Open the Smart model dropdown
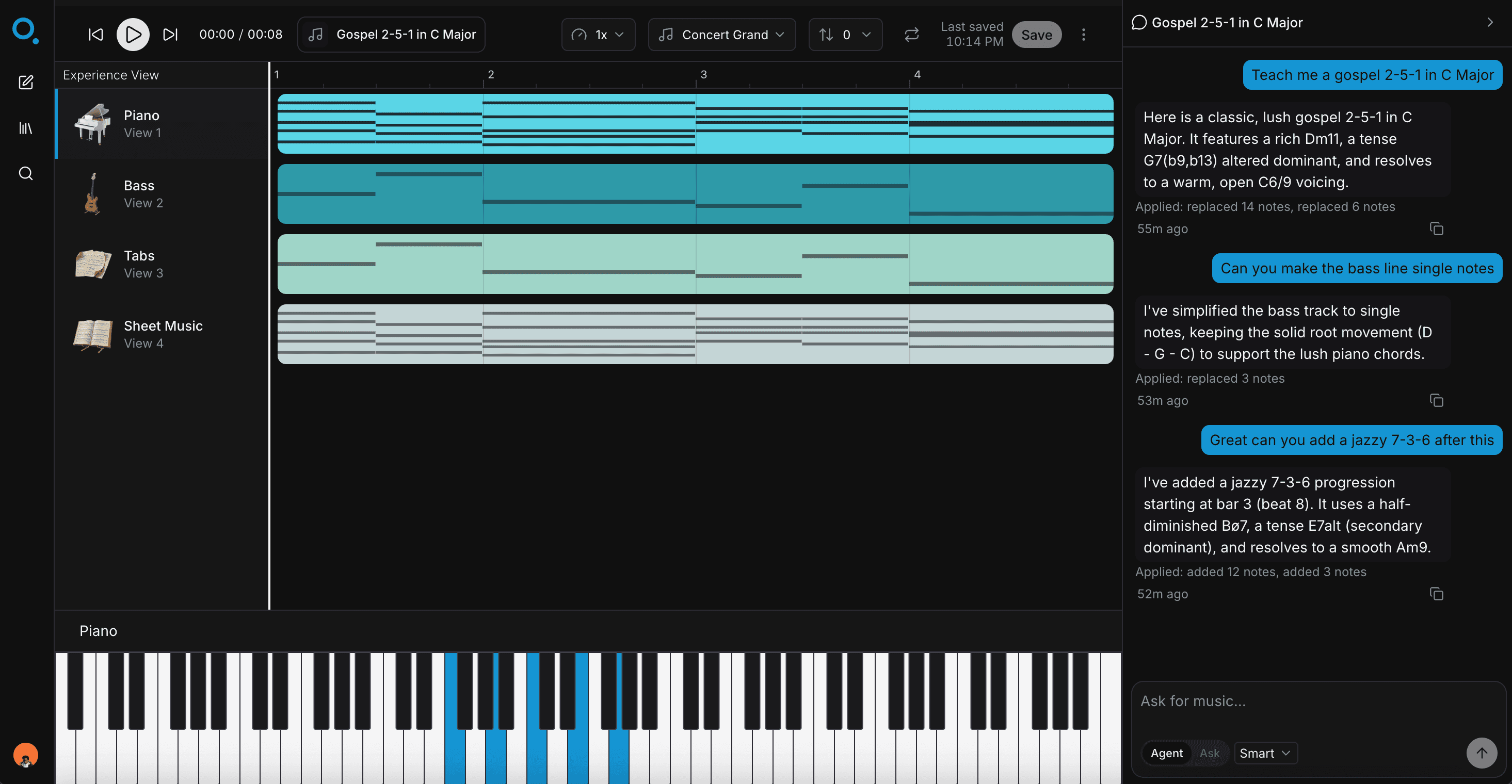 1265,753
